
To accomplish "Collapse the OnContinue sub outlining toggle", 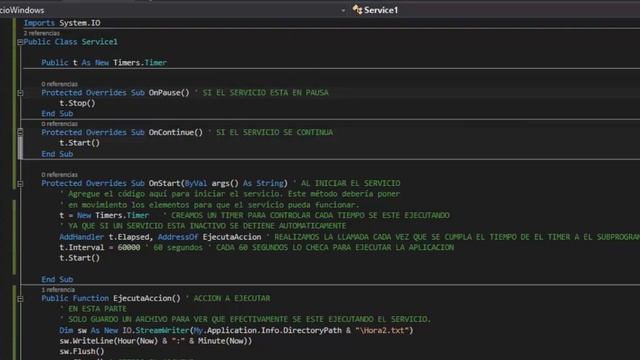I will click(20, 132).
